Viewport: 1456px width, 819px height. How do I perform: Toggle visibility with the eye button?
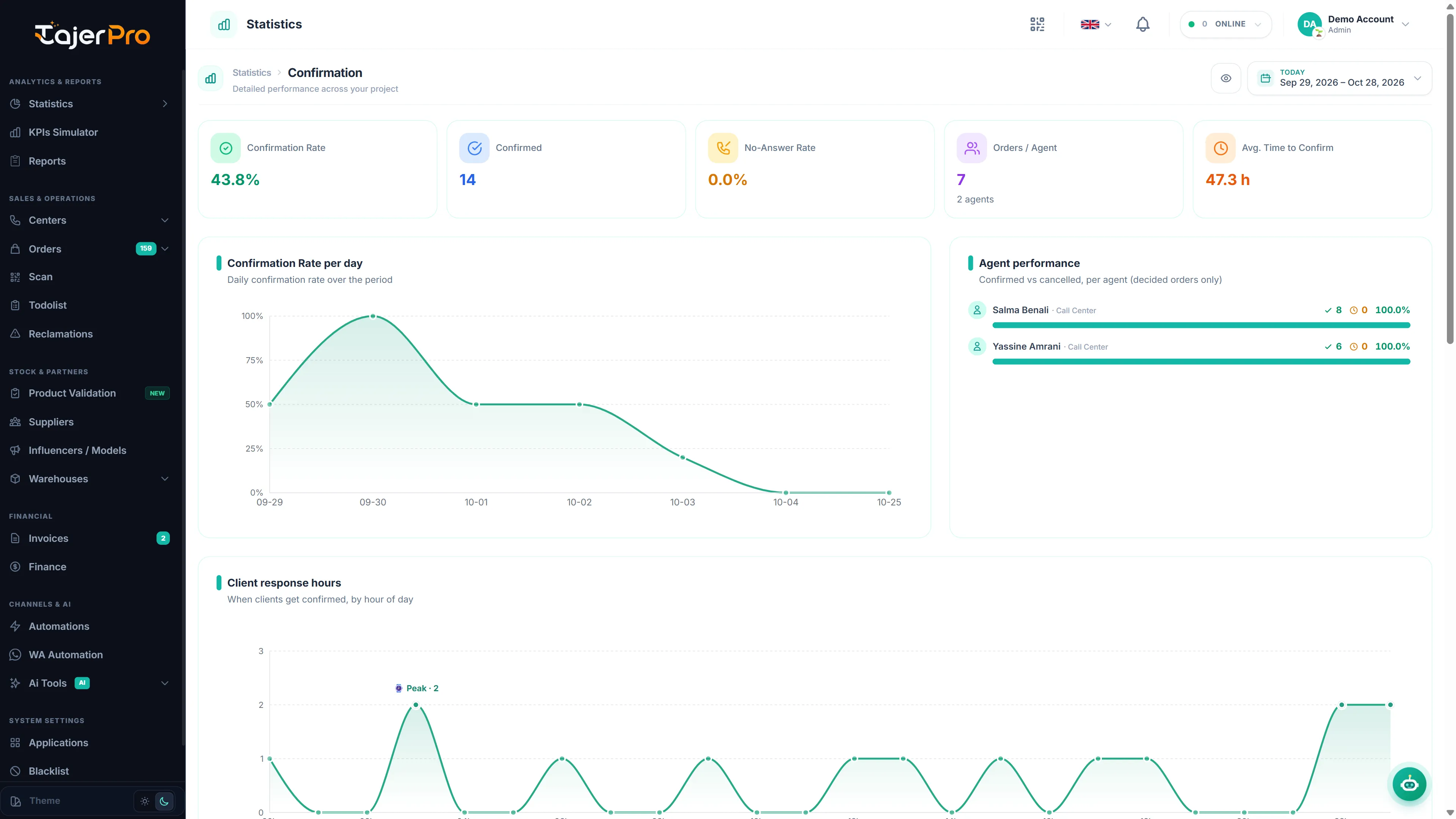(1225, 78)
